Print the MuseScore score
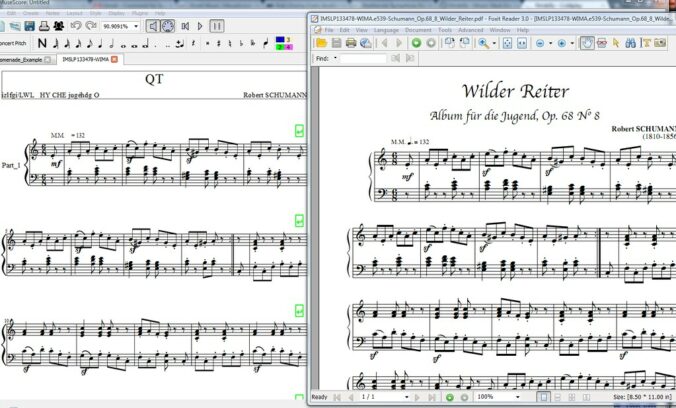The height and width of the screenshot is (408, 676). (44, 26)
